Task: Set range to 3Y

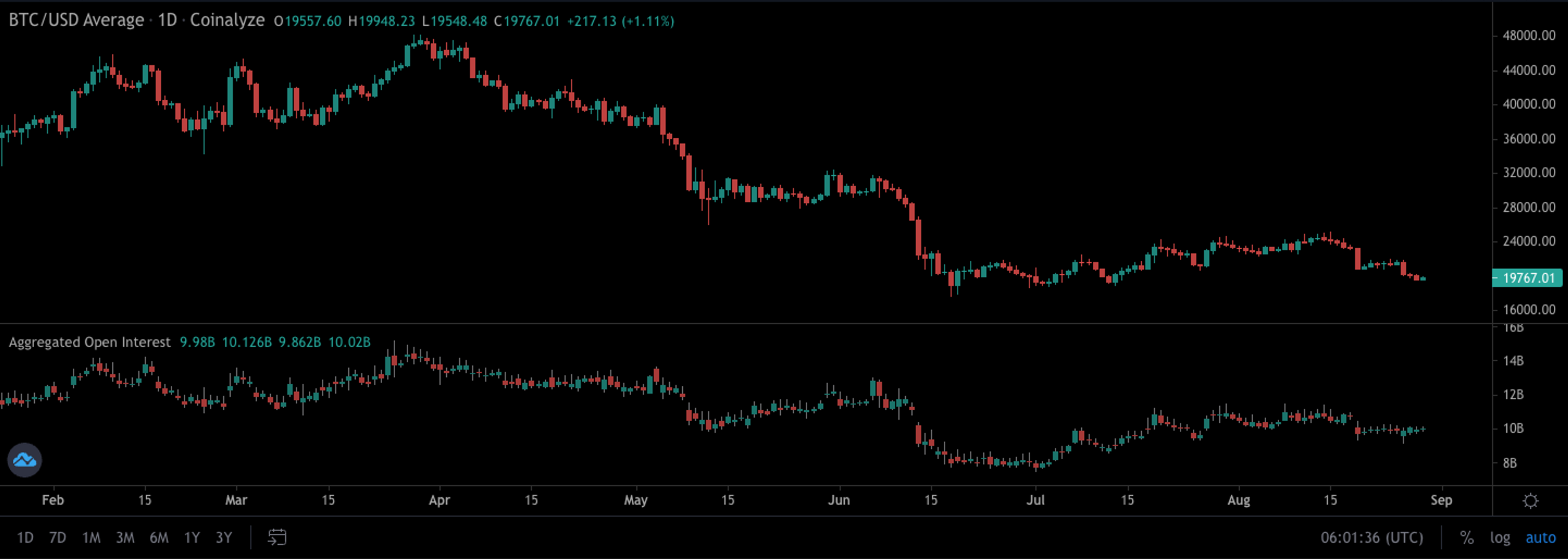Action: tap(224, 538)
